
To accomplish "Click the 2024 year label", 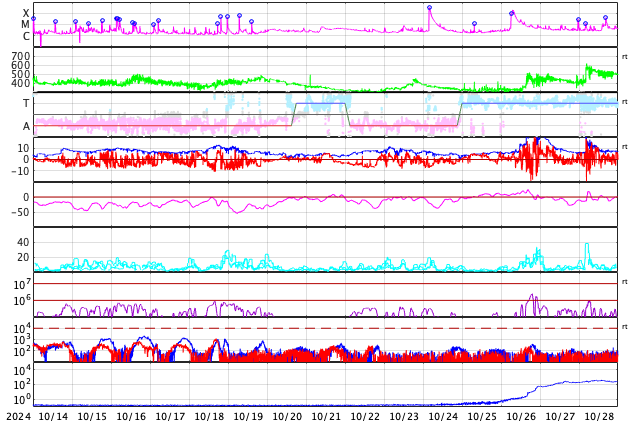I will (18, 416).
